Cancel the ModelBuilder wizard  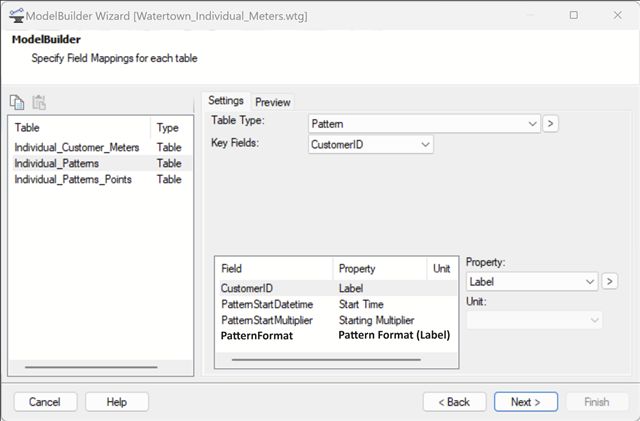tap(45, 402)
